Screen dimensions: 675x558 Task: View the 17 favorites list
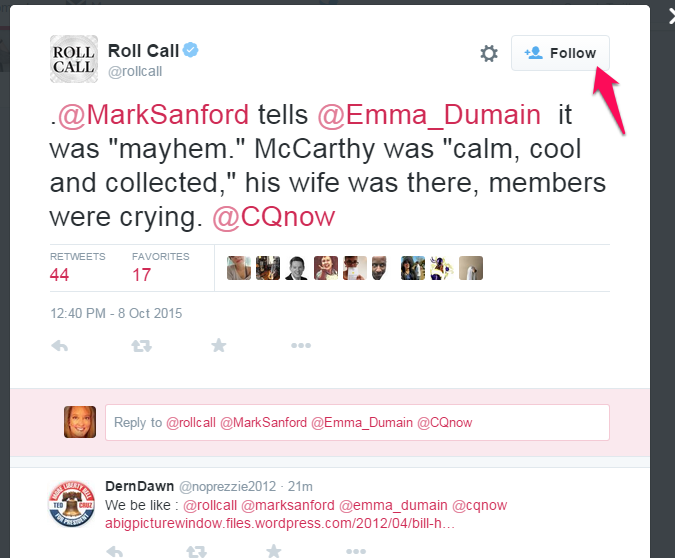pos(142,274)
